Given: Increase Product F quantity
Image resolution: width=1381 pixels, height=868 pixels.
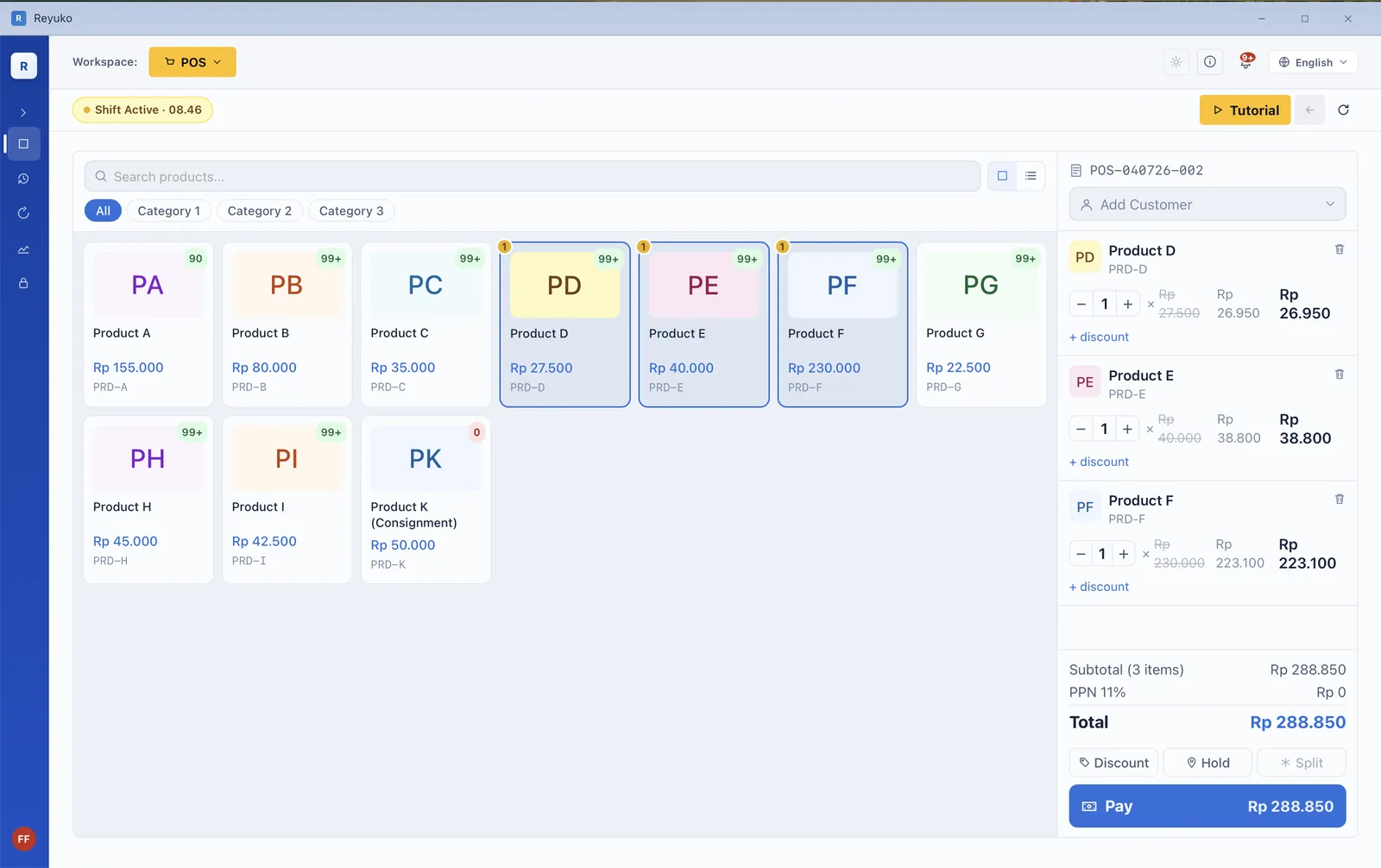Looking at the screenshot, I should click(x=1124, y=554).
